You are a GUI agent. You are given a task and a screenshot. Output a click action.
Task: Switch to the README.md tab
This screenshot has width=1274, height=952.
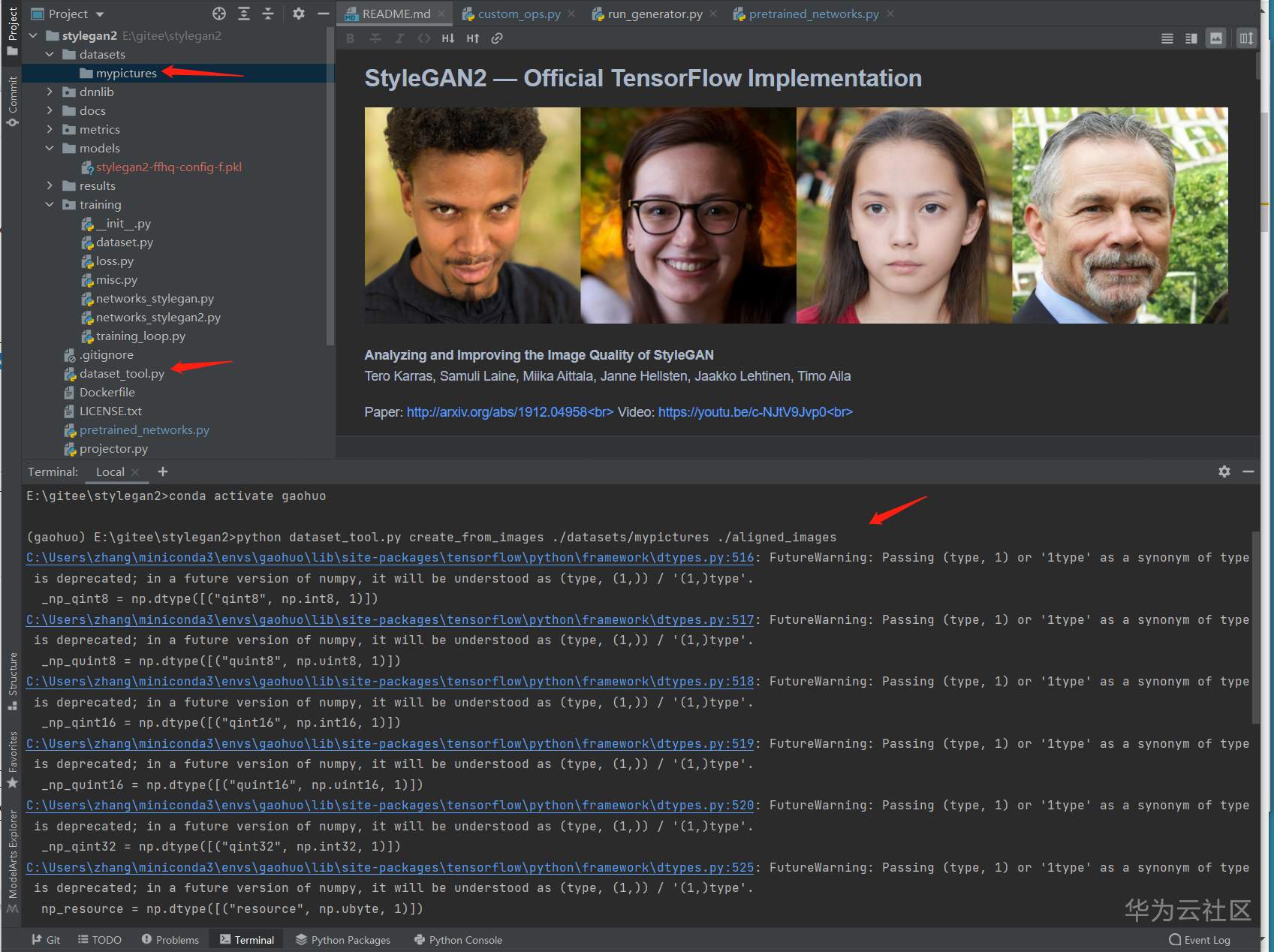tap(396, 14)
